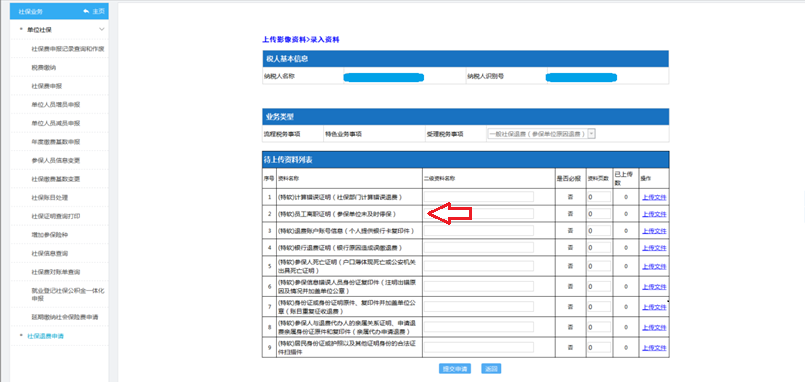
Task: Click 资料页数 field in row 9
Action: [599, 347]
